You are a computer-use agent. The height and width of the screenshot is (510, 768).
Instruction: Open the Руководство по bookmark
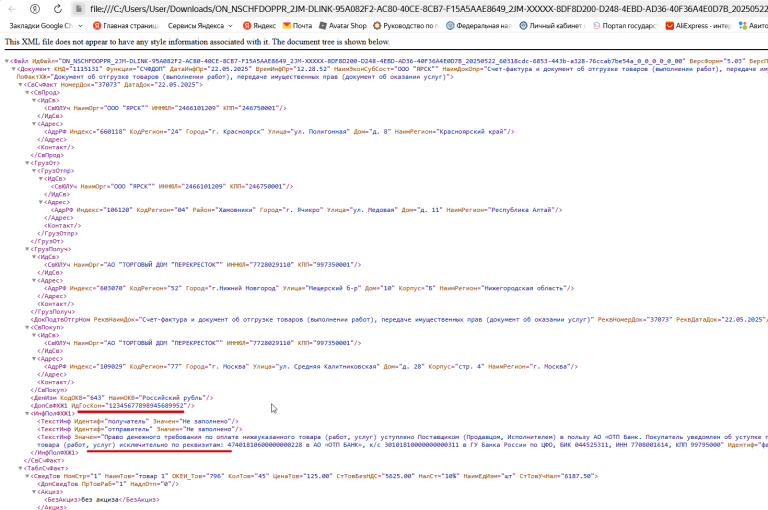406,25
